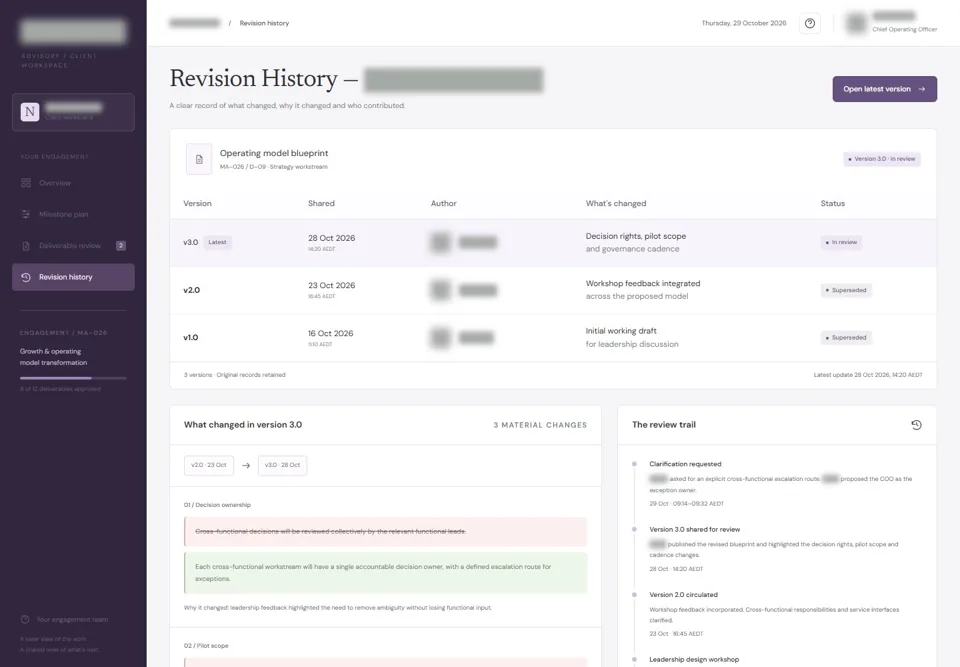Click the Revision history breadcrumb
The width and height of the screenshot is (960, 667).
(x=264, y=23)
